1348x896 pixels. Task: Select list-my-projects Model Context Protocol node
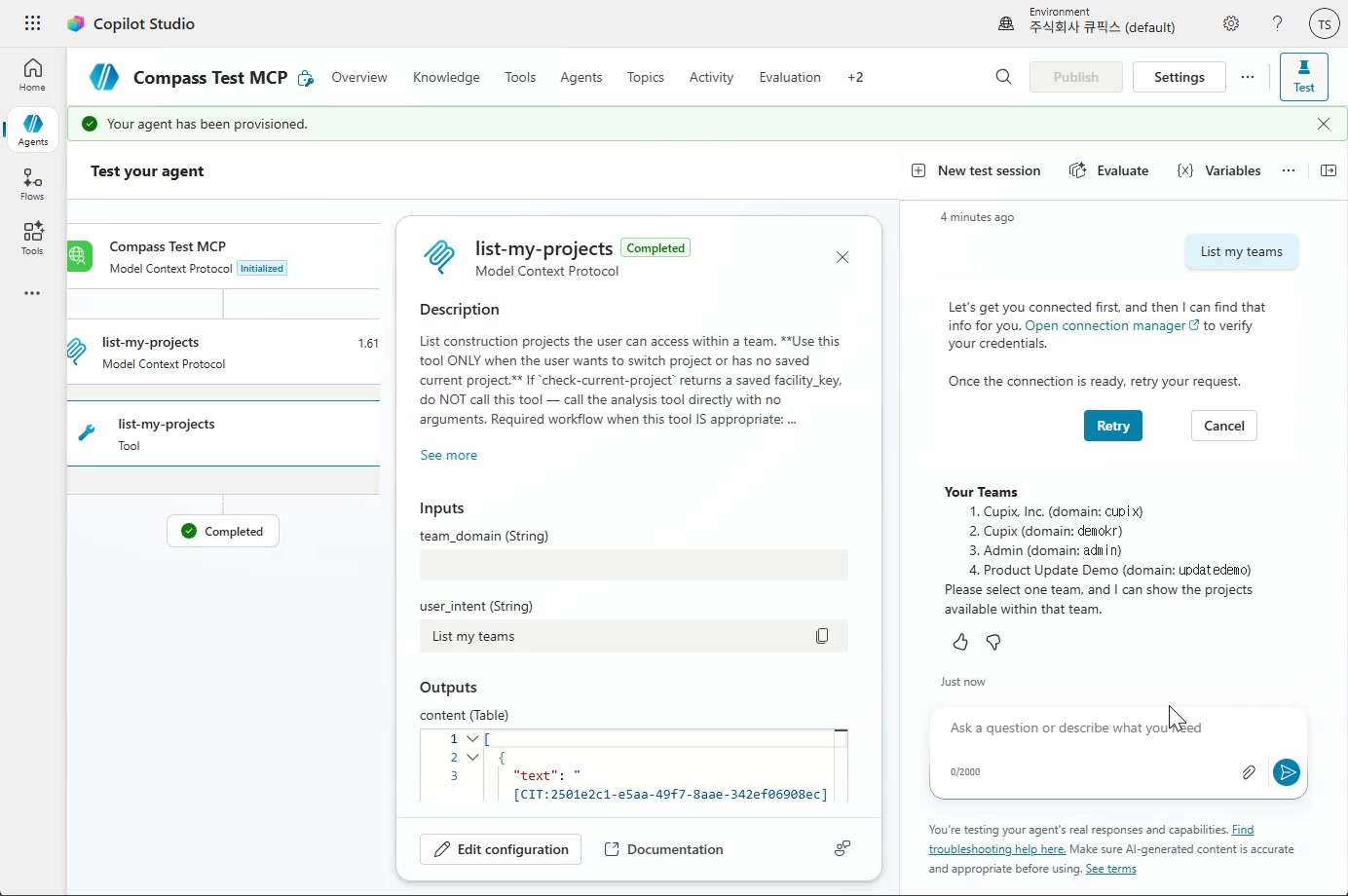point(224,353)
